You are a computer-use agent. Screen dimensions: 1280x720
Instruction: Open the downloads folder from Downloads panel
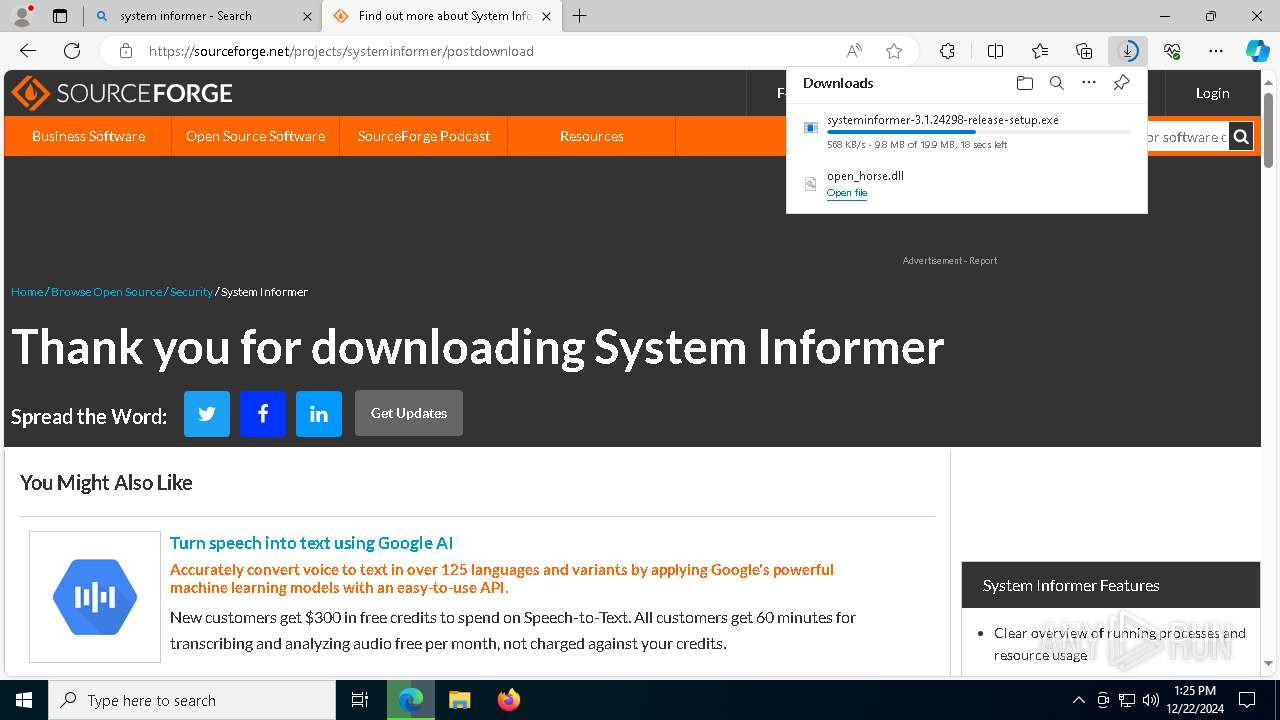(1024, 83)
